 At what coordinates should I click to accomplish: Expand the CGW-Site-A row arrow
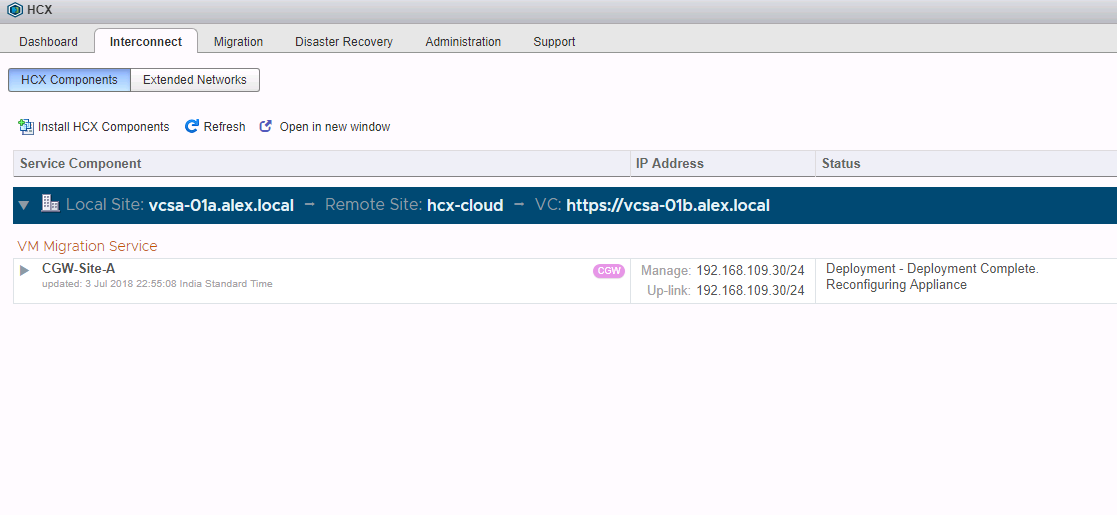[25, 271]
